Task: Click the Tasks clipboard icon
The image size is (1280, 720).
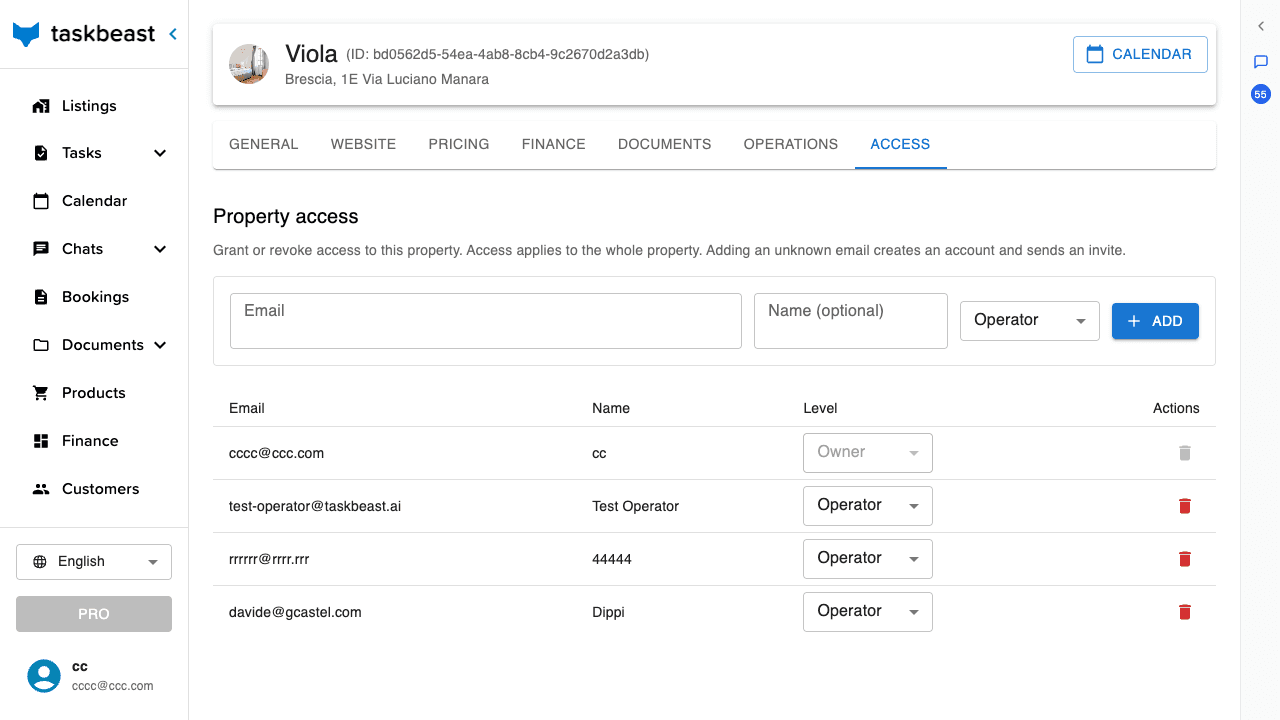Action: pyautogui.click(x=41, y=153)
